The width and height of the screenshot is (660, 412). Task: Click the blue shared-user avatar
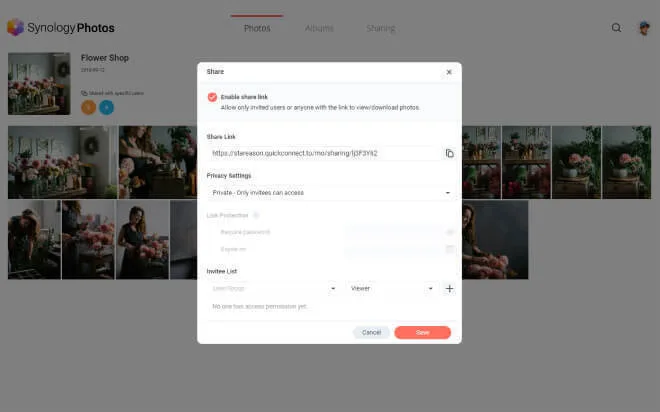(x=106, y=107)
